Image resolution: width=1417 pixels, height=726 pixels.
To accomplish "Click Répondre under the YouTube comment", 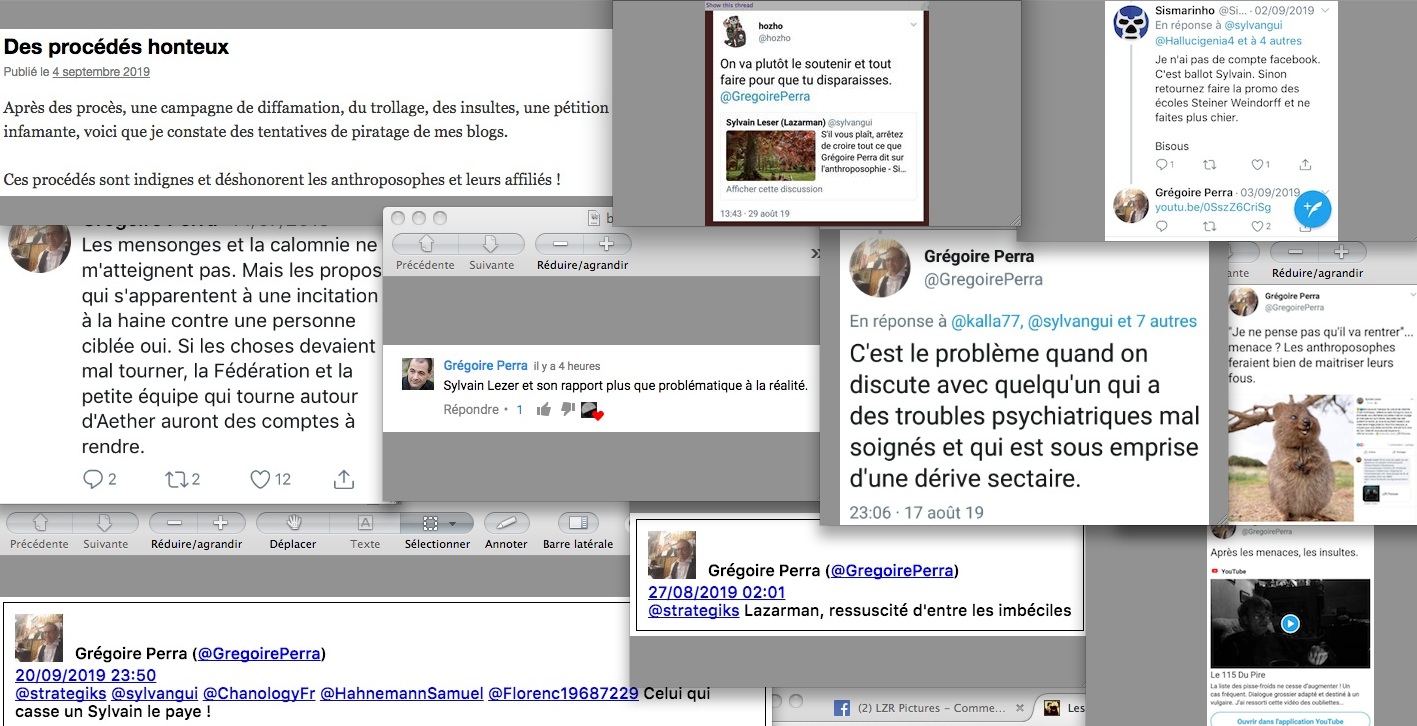I will click(471, 409).
